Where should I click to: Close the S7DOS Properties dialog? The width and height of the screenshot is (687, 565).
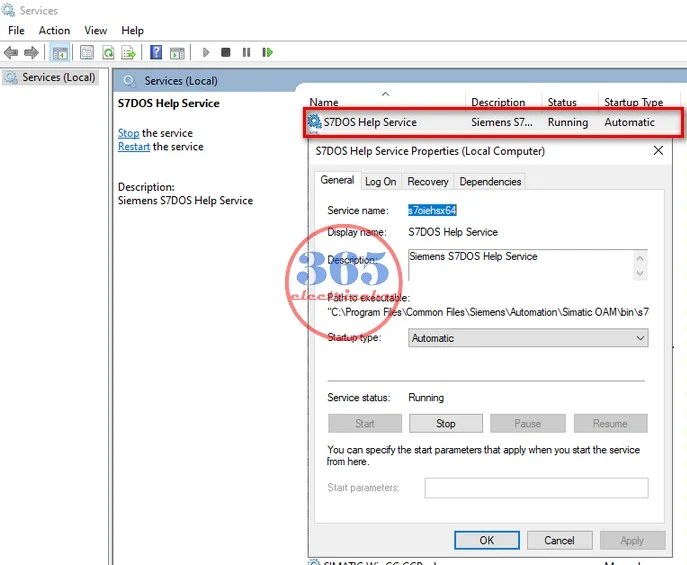[x=658, y=151]
